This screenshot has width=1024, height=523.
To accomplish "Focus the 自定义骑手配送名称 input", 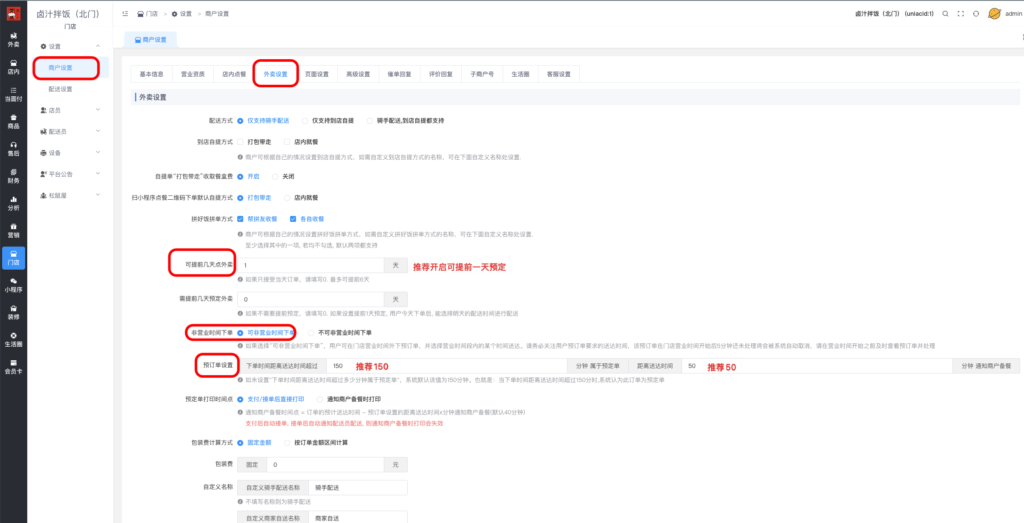I will point(357,488).
